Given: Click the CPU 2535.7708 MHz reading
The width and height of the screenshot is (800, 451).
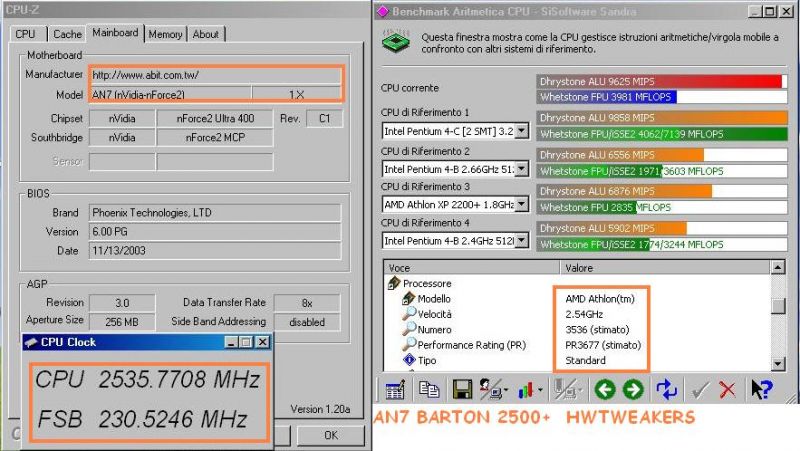Looking at the screenshot, I should pos(148,380).
